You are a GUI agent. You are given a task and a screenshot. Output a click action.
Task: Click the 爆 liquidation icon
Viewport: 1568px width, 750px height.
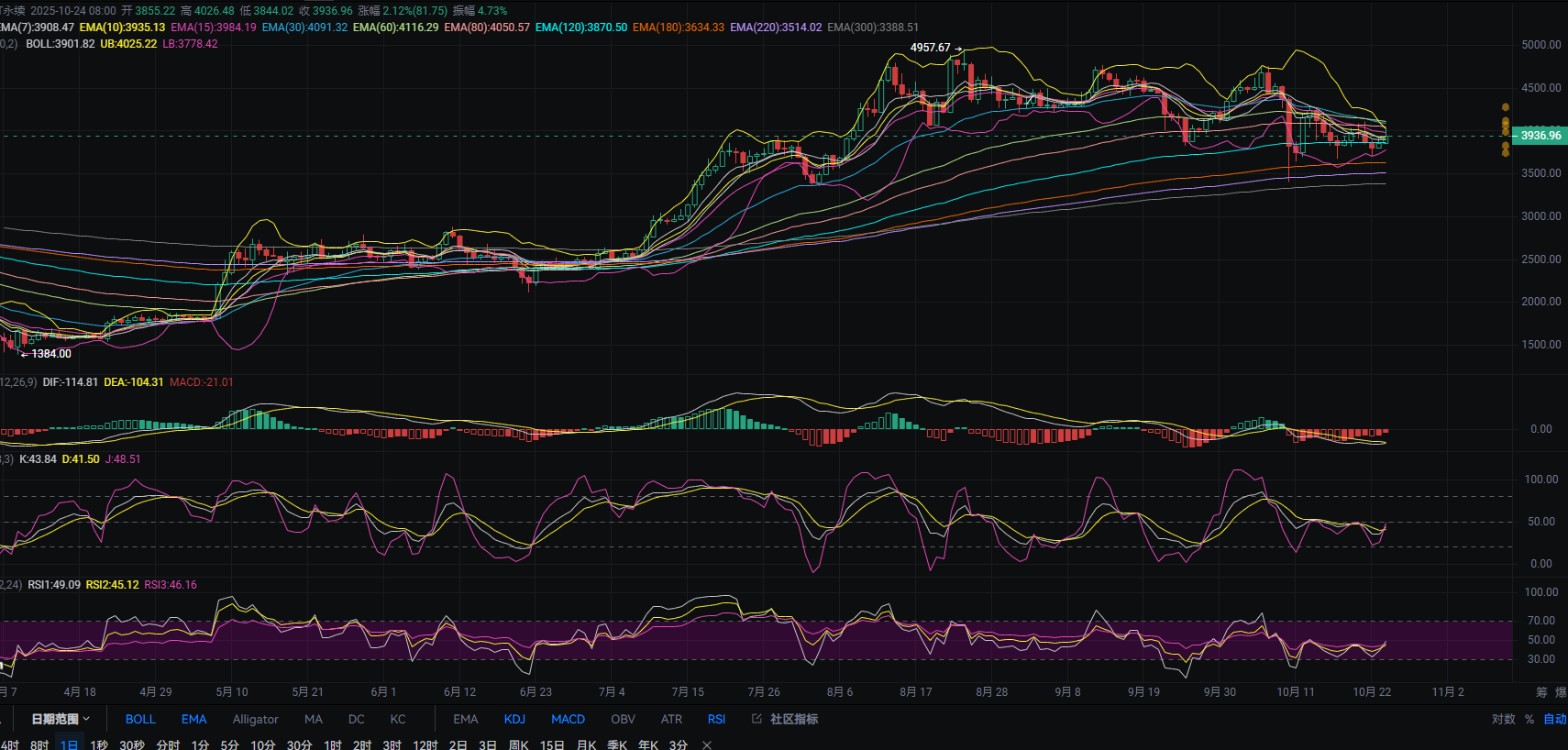tap(1561, 692)
